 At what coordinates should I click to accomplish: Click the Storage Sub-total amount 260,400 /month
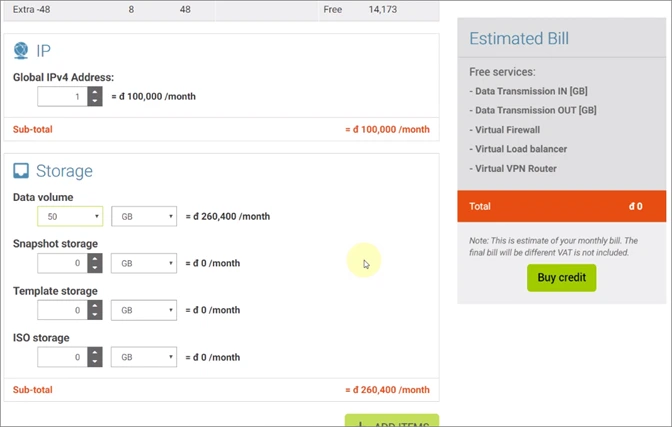coord(387,390)
